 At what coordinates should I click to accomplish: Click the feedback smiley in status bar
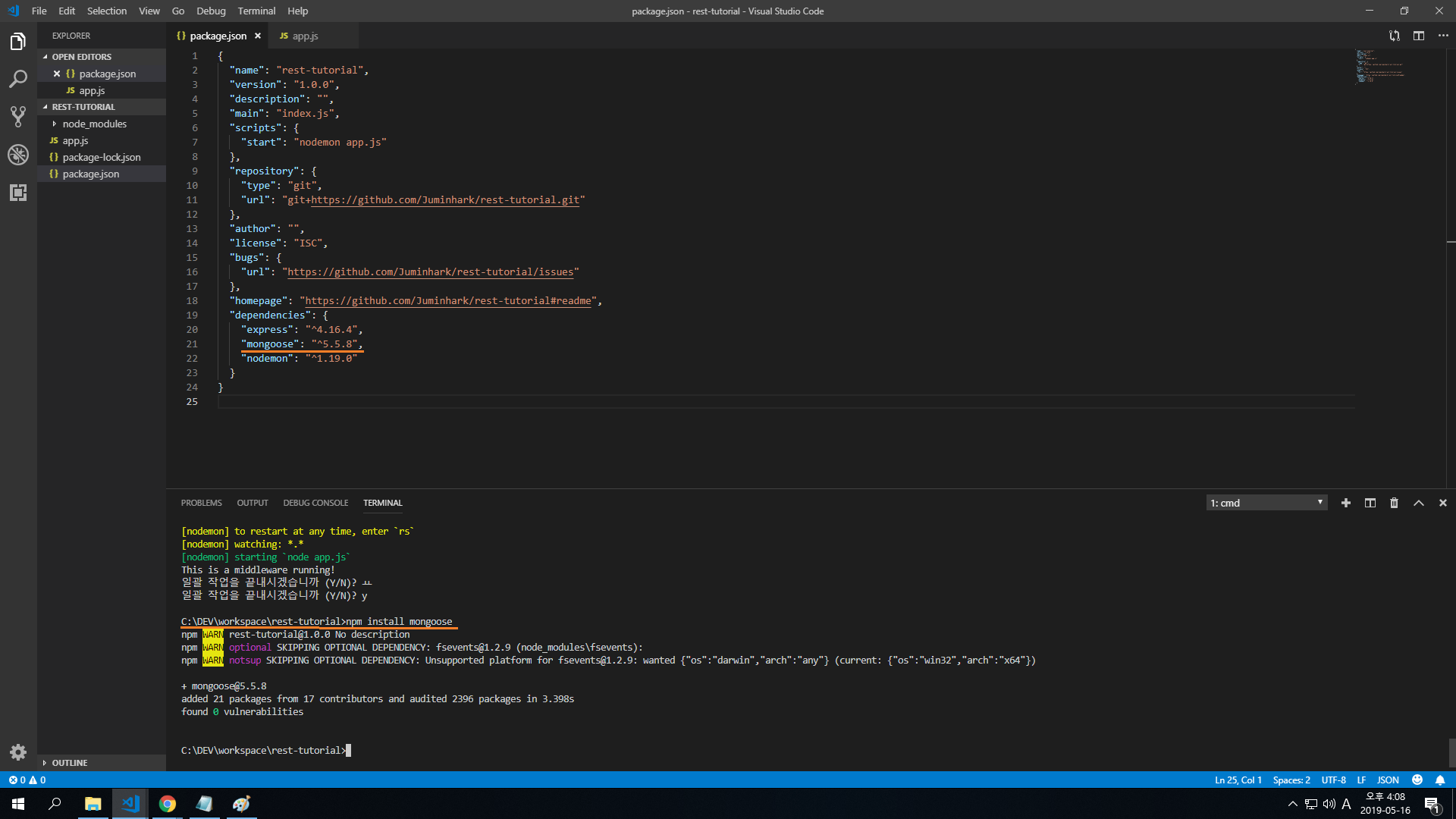[x=1417, y=780]
